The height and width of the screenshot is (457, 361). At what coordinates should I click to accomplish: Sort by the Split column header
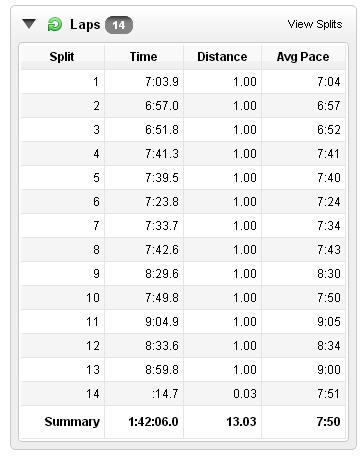coord(62,57)
